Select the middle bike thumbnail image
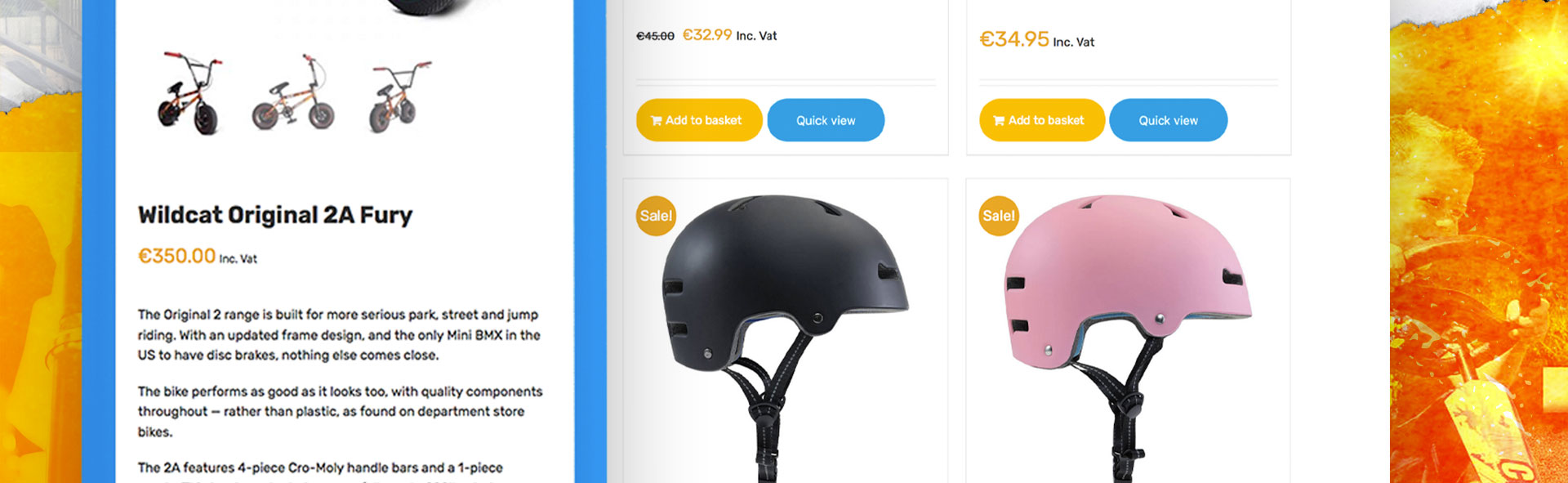 pyautogui.click(x=293, y=92)
